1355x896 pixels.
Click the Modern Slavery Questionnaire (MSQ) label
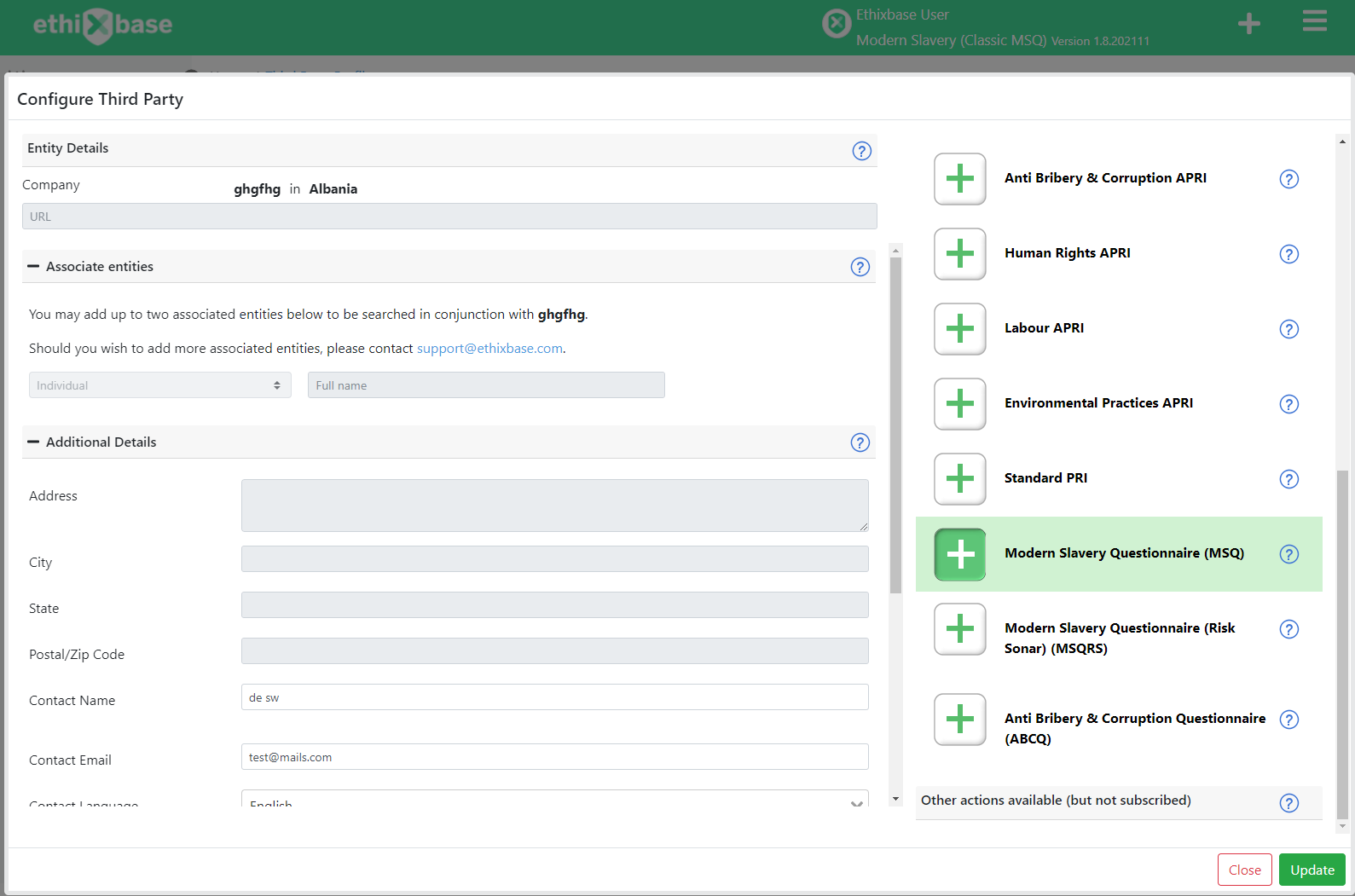click(x=1124, y=553)
